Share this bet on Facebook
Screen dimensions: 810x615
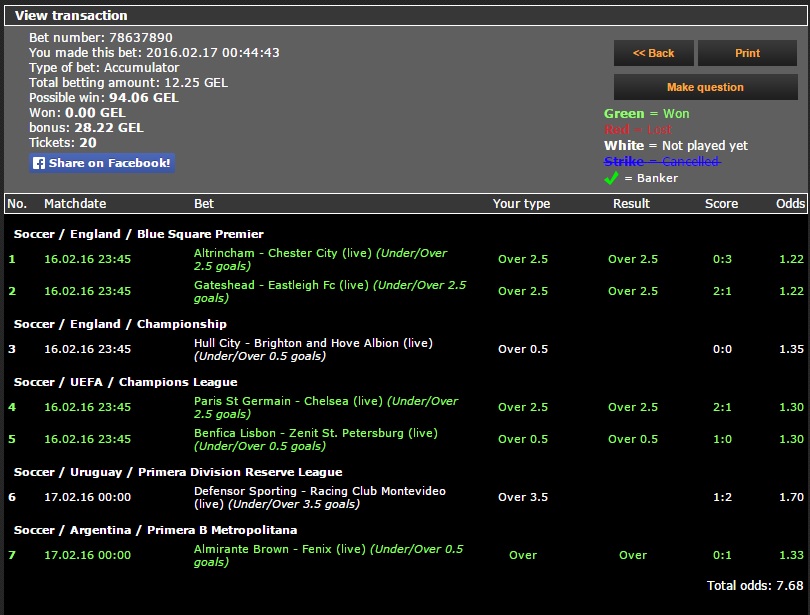(102, 163)
